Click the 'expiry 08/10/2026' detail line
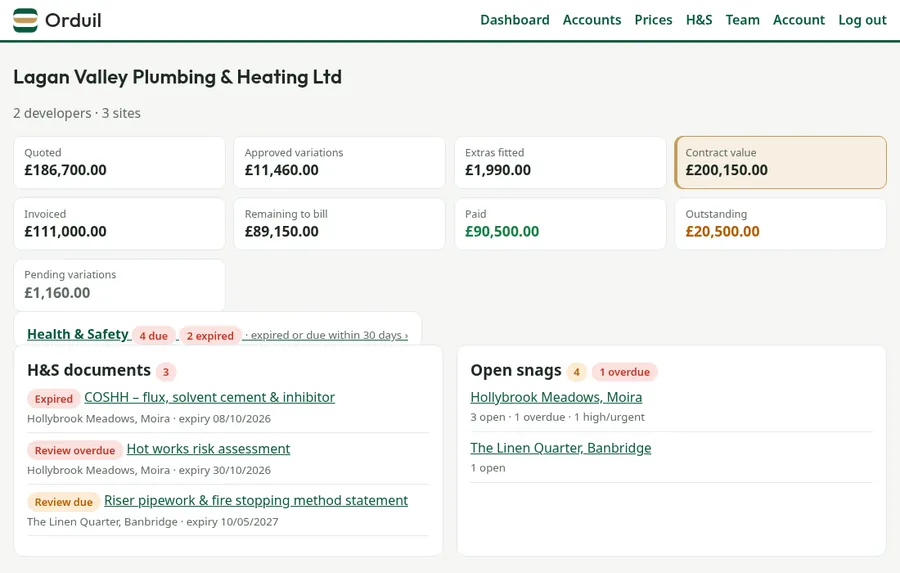The height and width of the screenshot is (573, 900). [x=149, y=419]
